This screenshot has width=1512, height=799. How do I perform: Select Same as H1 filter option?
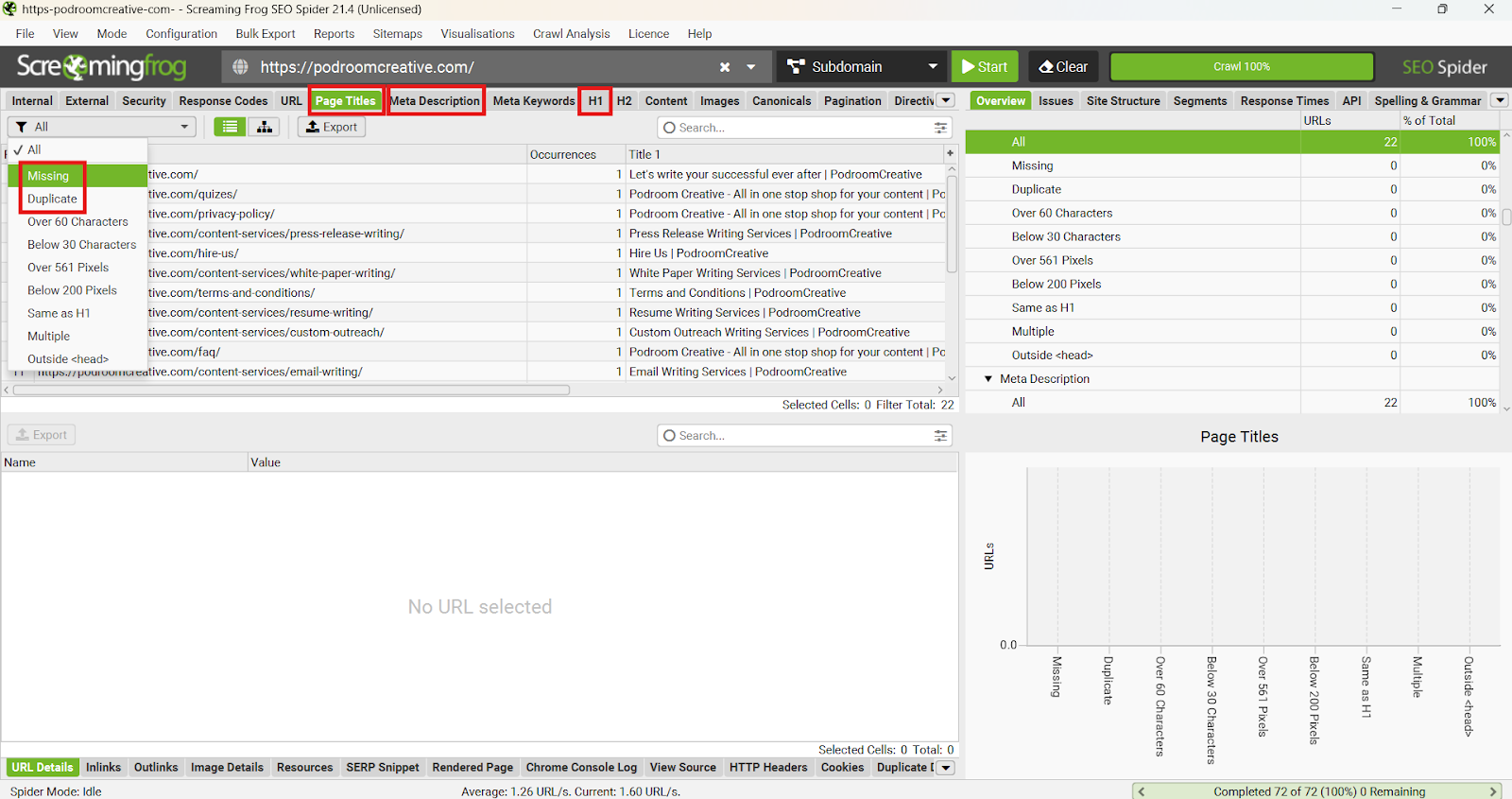pos(78,313)
